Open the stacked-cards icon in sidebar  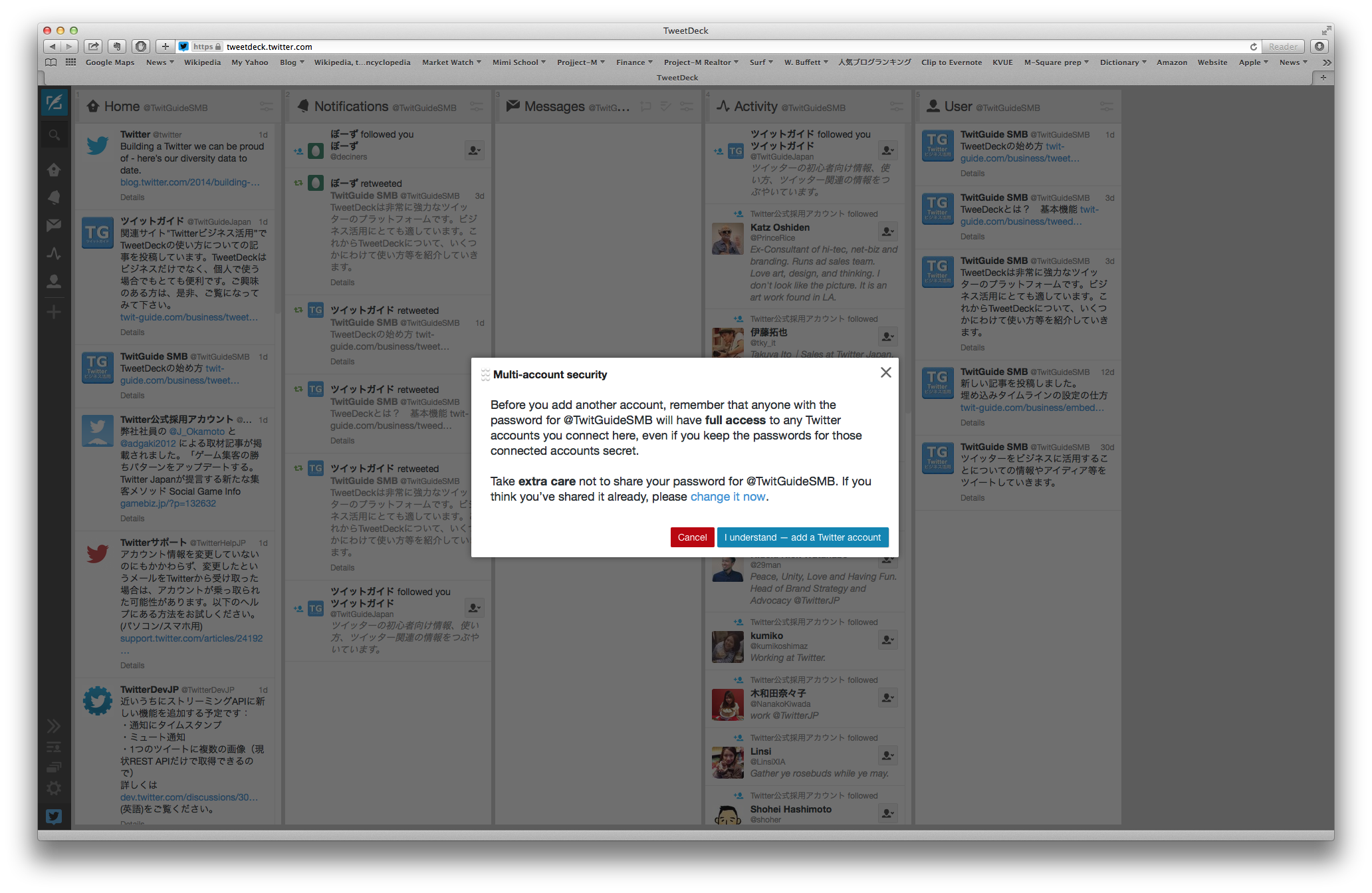(54, 767)
